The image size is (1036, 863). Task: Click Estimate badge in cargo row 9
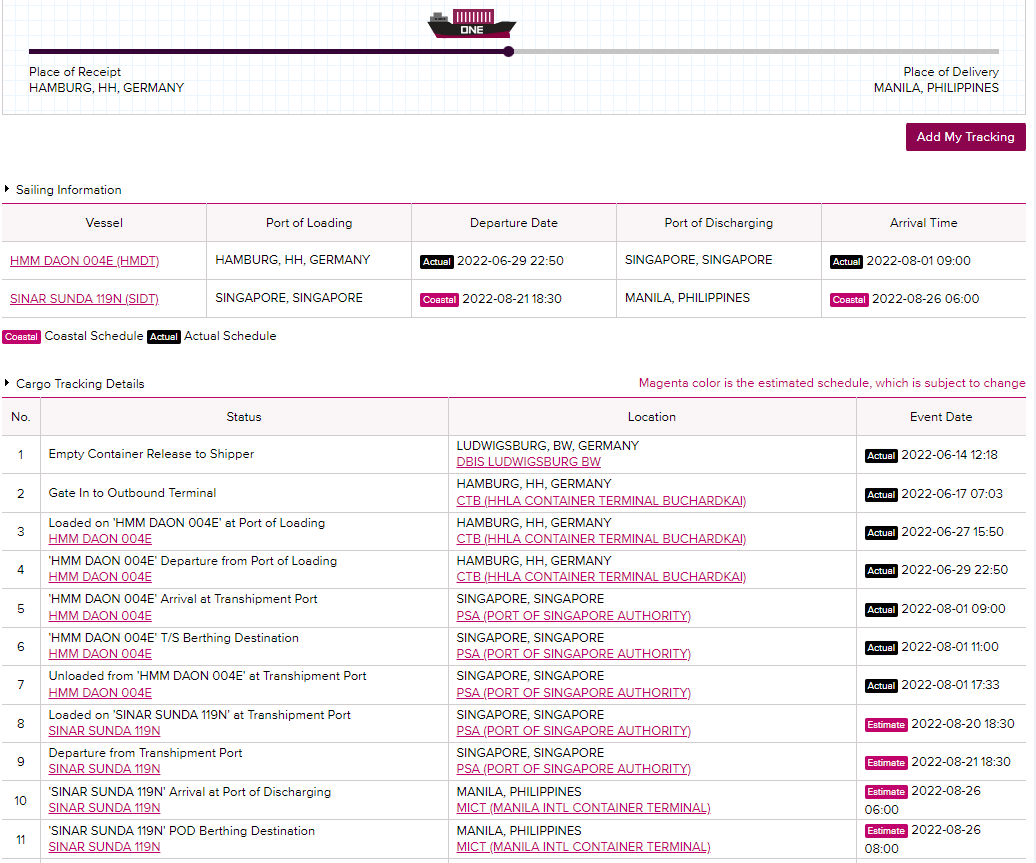pos(886,763)
